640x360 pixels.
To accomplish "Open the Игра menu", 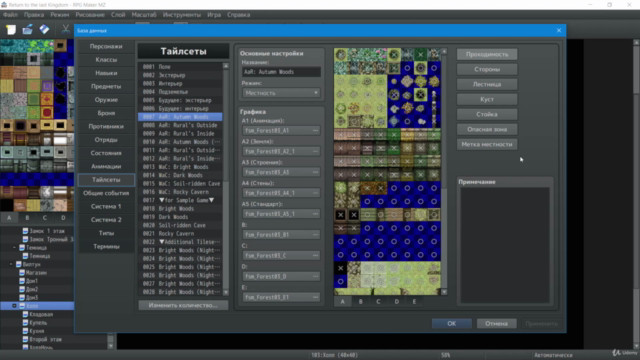I will pyautogui.click(x=214, y=15).
